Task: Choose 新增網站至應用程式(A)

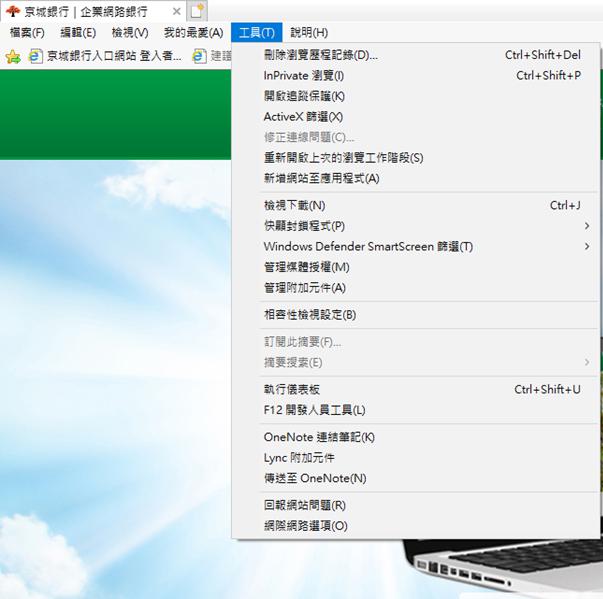Action: [x=416, y=178]
